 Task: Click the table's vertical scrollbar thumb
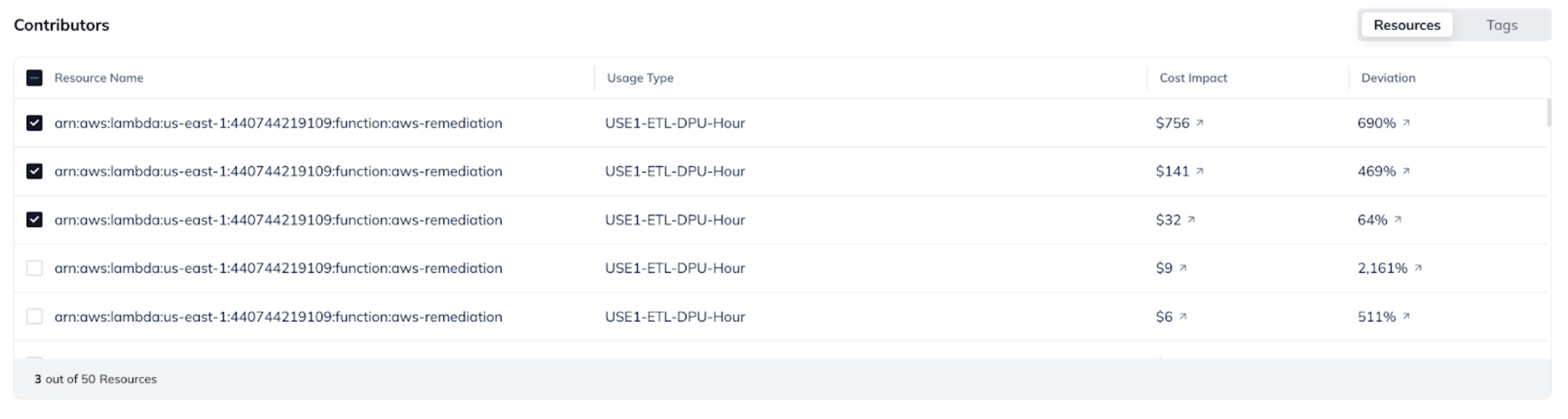(x=1549, y=113)
